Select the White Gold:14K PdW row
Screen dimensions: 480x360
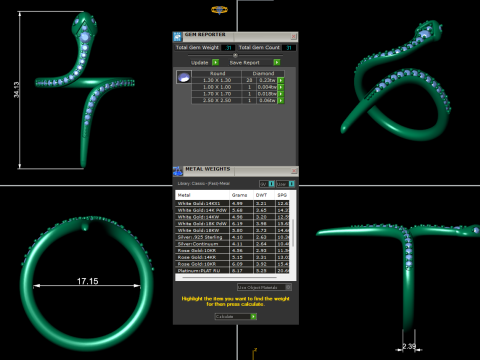[232, 210]
